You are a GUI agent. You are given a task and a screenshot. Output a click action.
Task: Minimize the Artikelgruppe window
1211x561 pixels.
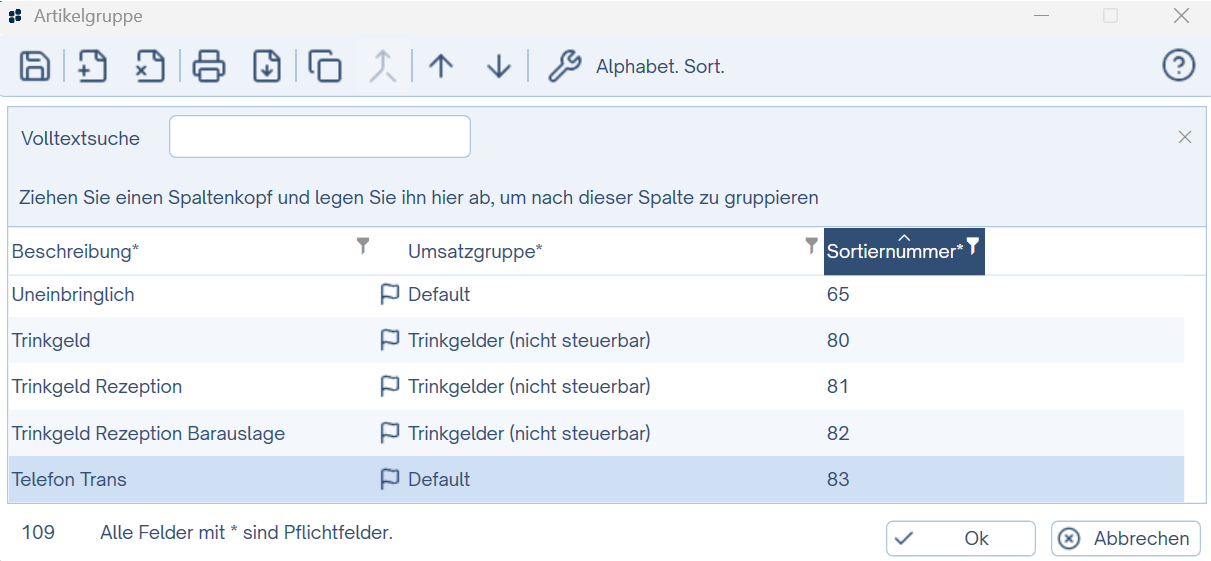tap(1042, 16)
